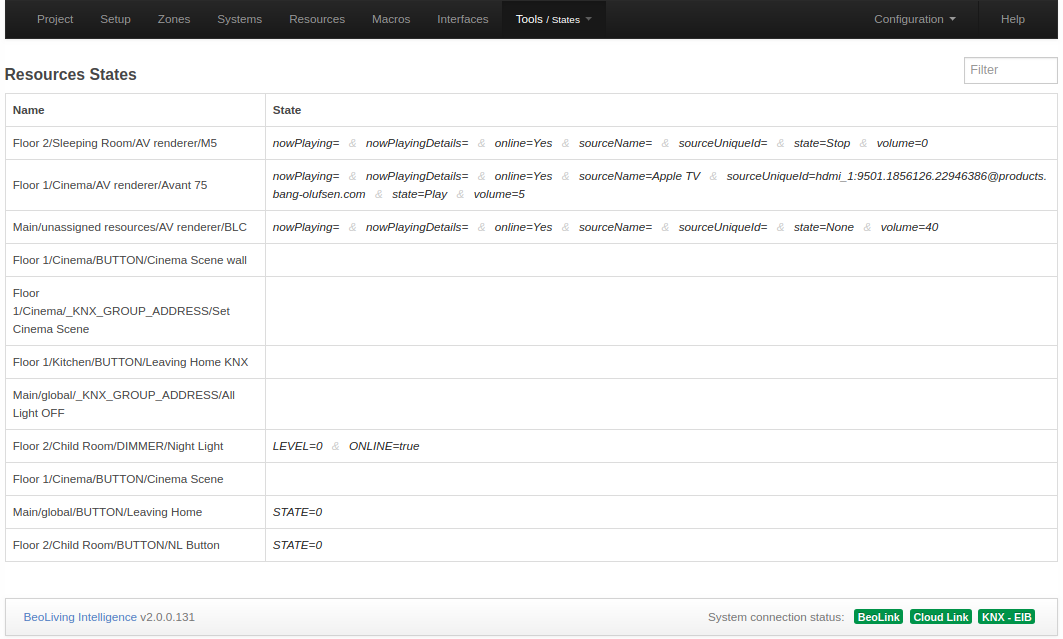Click the LEVEL=0 value for Night Light
Viewport: 1063px width, 639px height.
(x=298, y=446)
